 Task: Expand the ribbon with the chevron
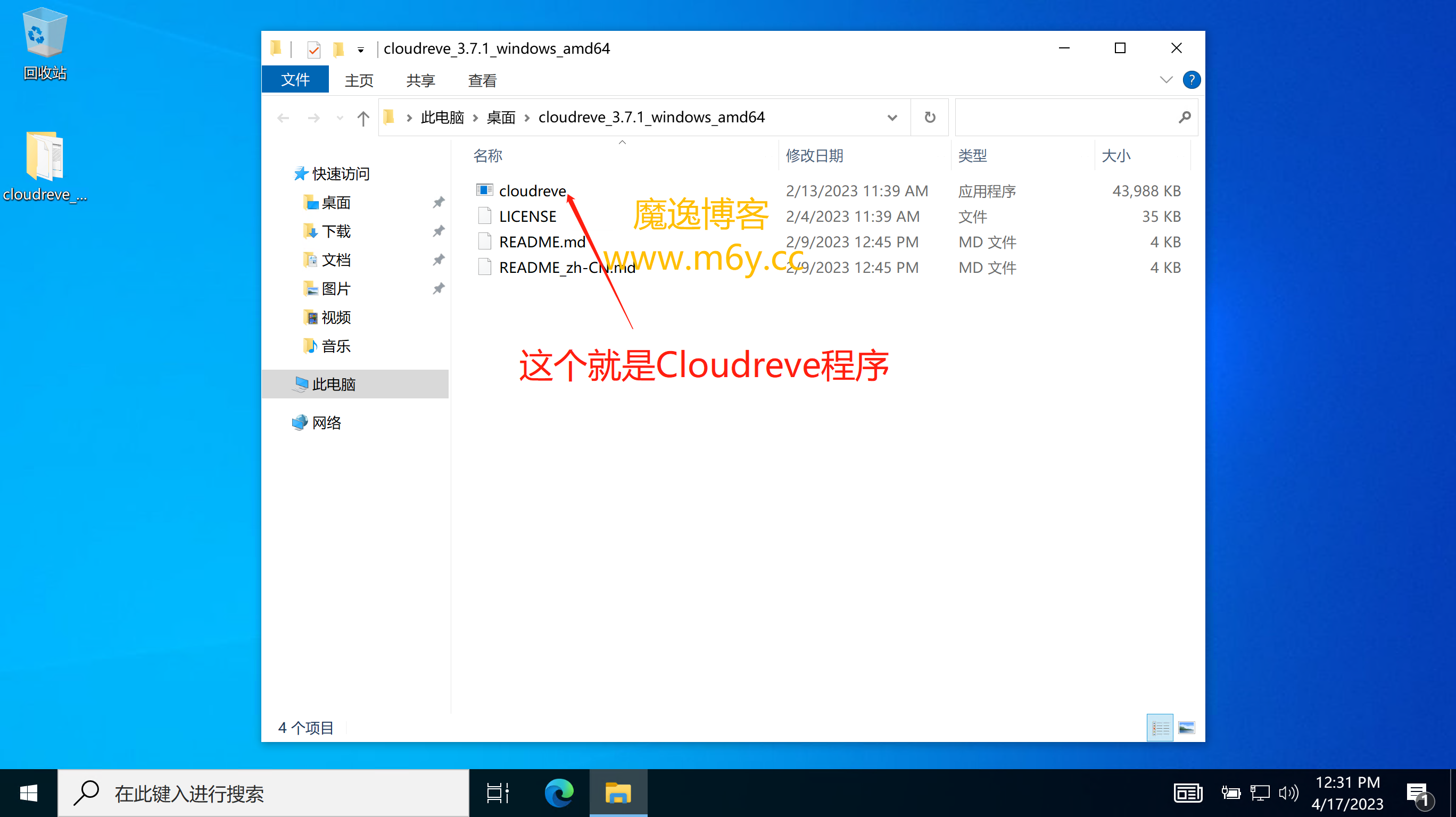pyautogui.click(x=1165, y=80)
